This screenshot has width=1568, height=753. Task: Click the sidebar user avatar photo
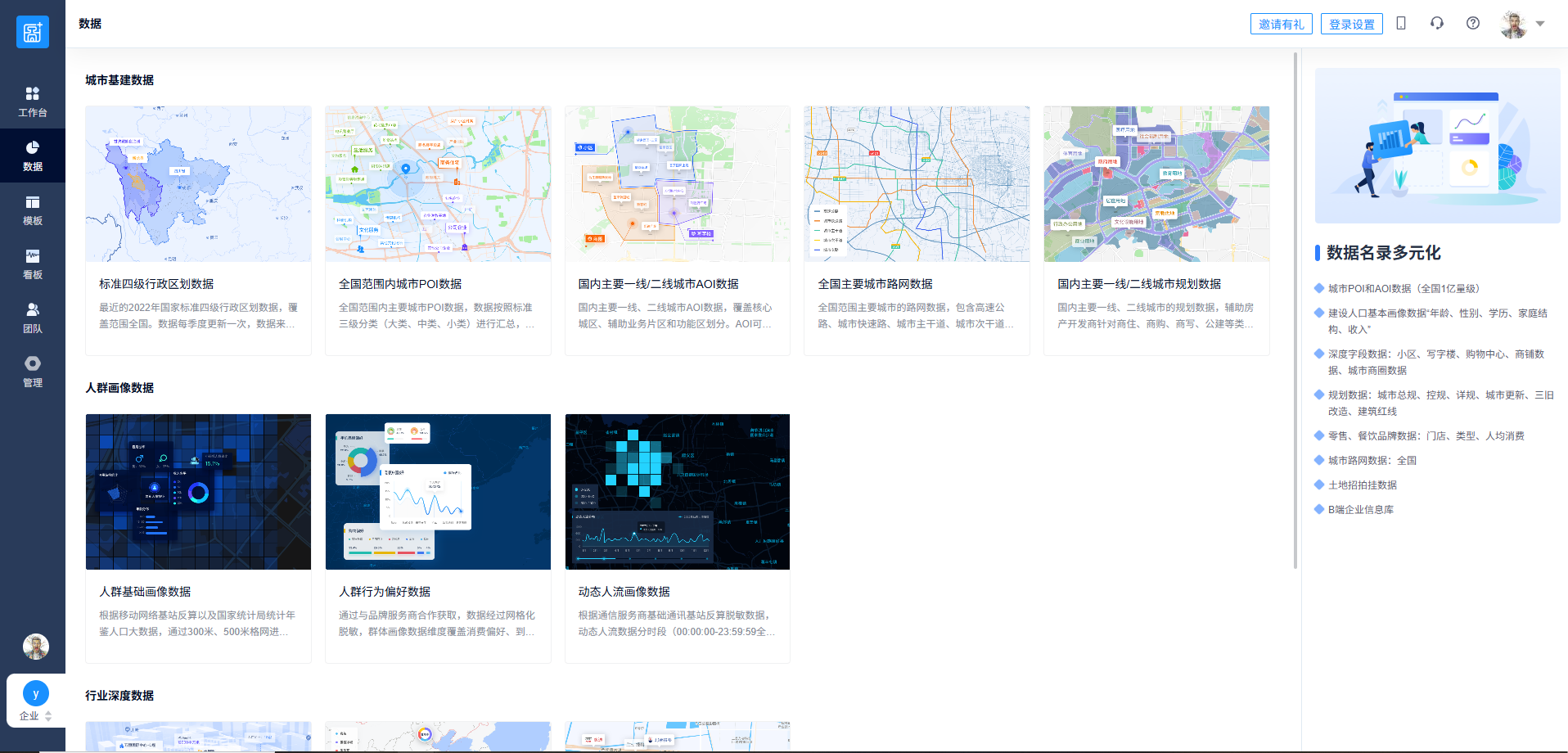[36, 647]
